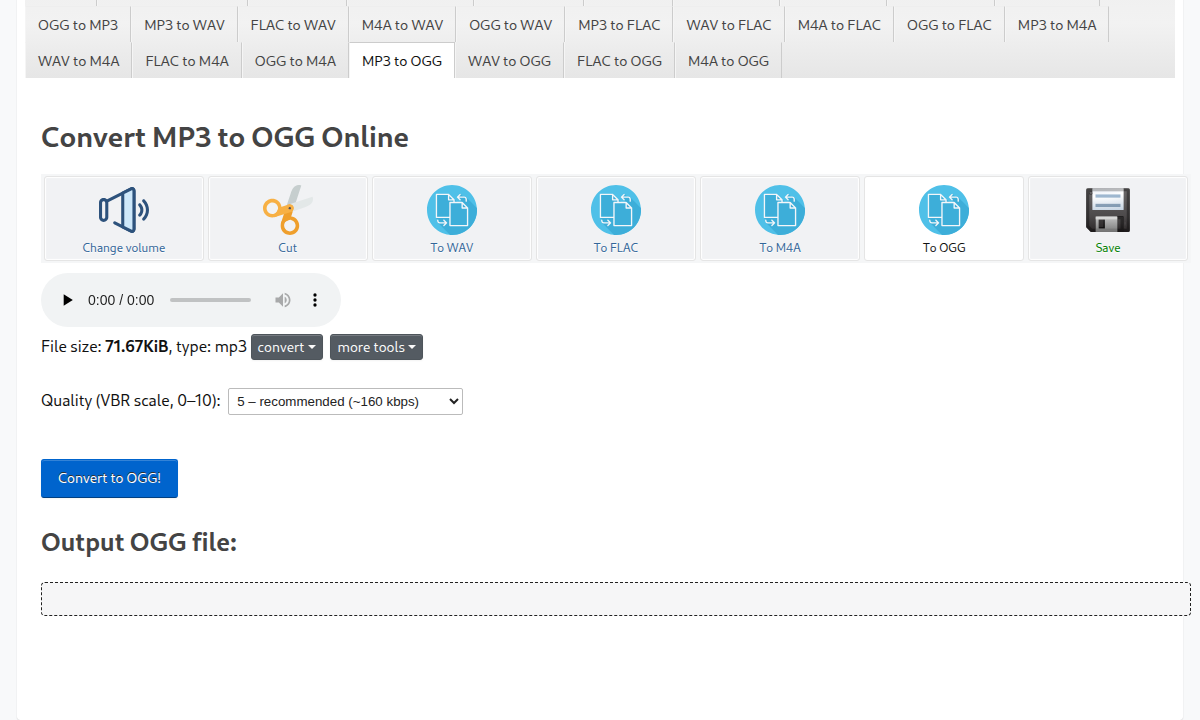Click the Output OGG file heading

(139, 542)
